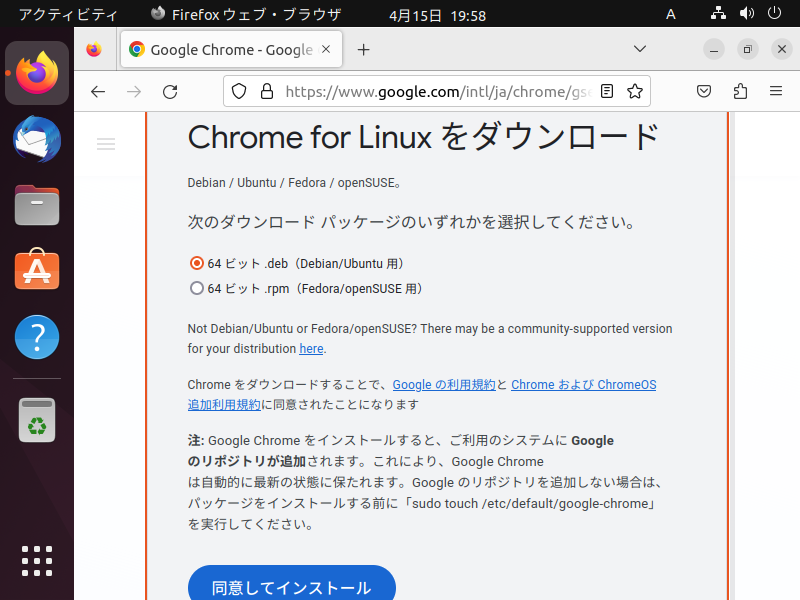Open system status menu power icon
This screenshot has height=600, width=800.
pyautogui.click(x=774, y=13)
